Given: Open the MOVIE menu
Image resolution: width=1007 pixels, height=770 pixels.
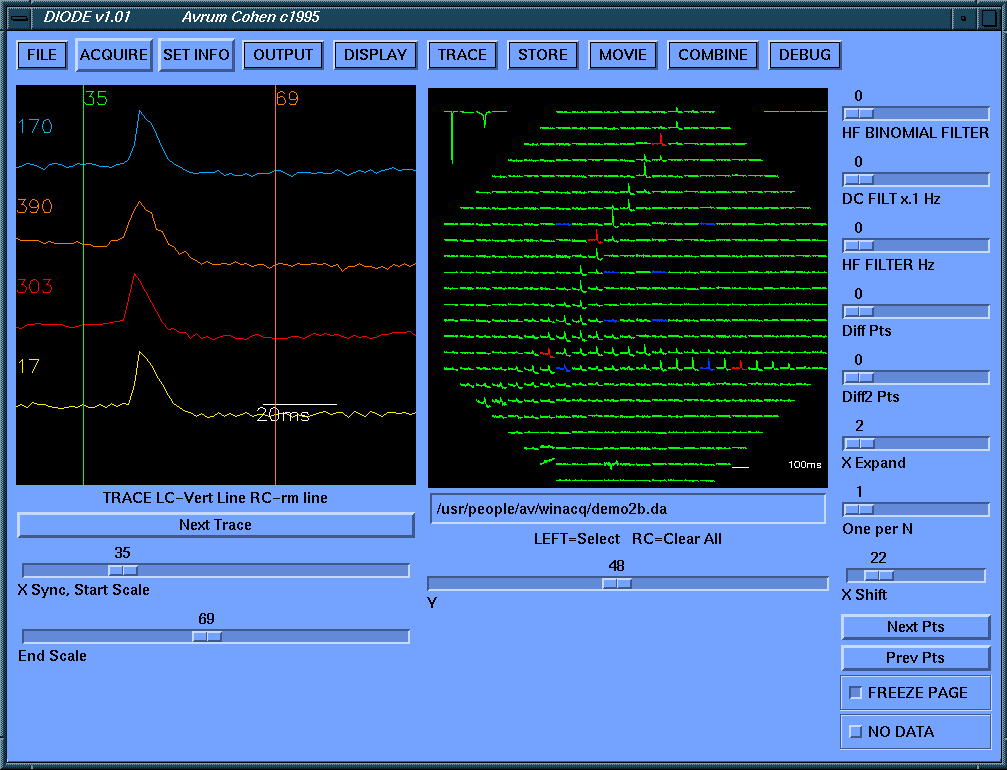Looking at the screenshot, I should 623,55.
